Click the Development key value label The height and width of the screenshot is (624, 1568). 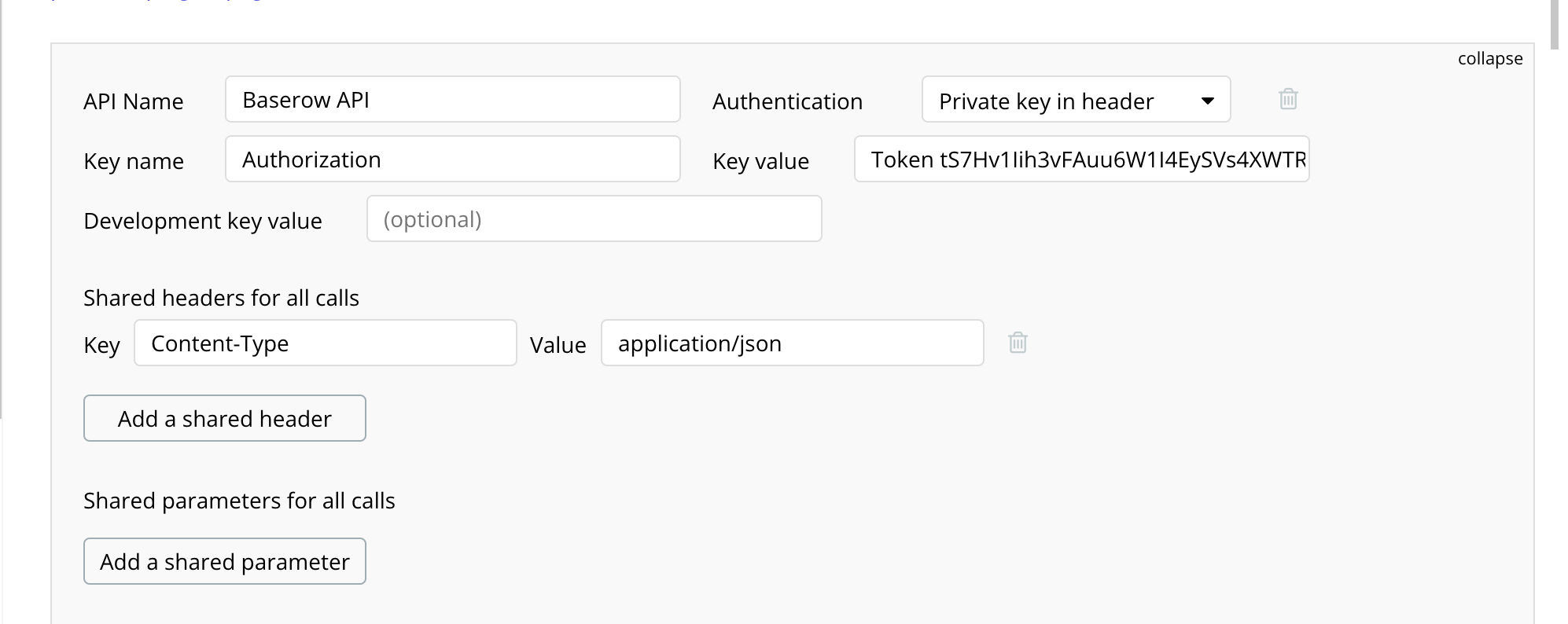203,221
